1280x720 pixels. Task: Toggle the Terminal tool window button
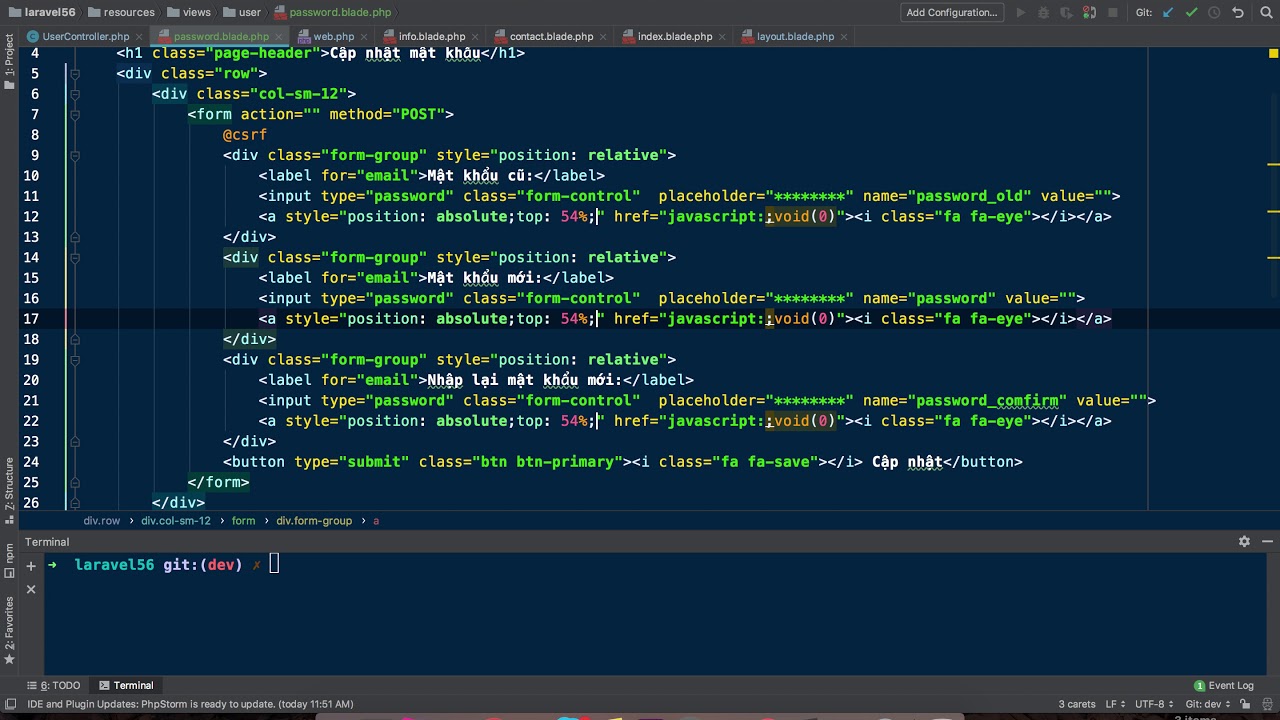126,686
